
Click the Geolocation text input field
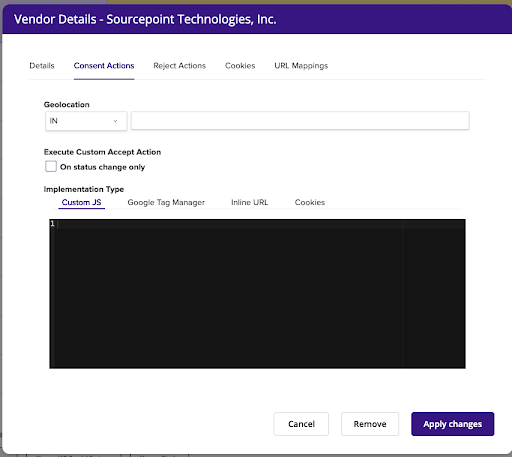300,120
